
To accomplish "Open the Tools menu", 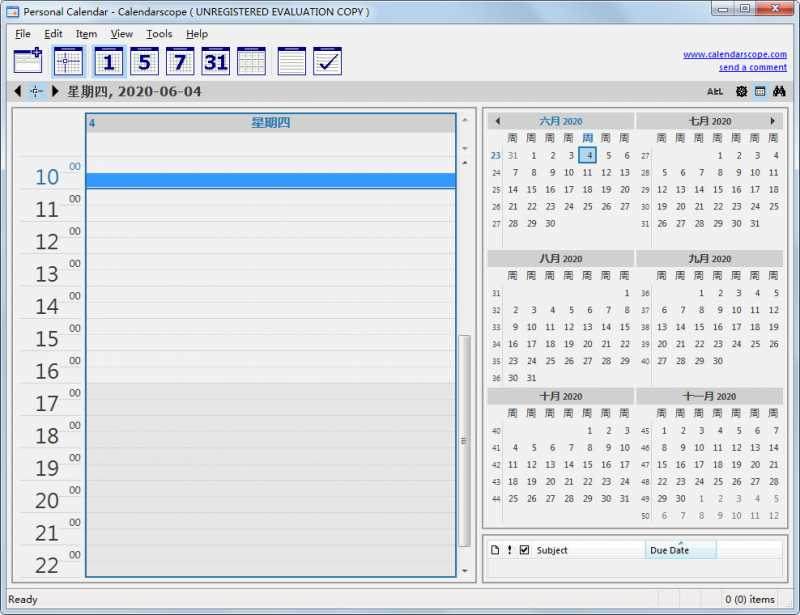I will click(x=158, y=33).
